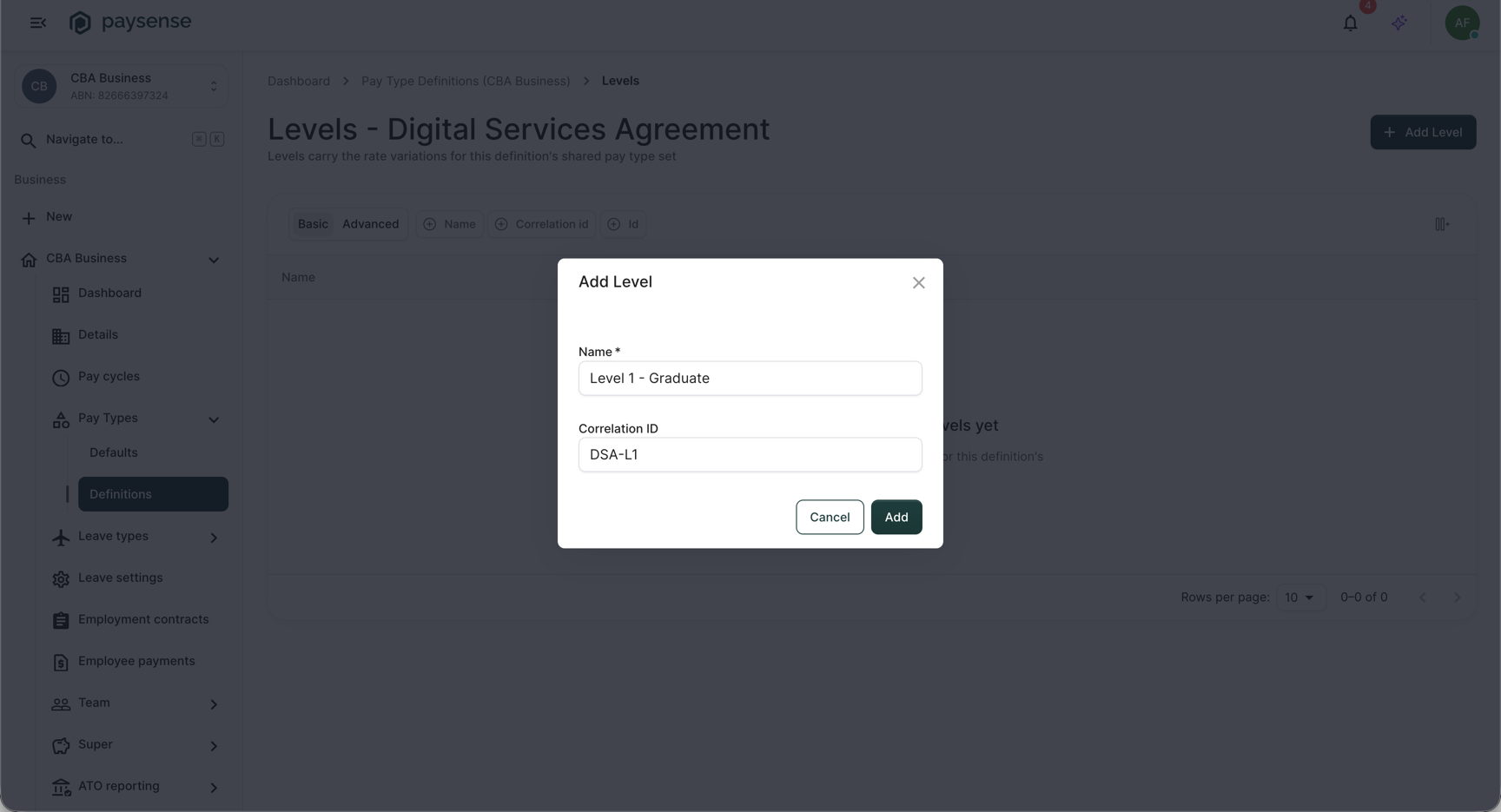Viewport: 1501px width, 812px height.
Task: Follow Pay Type Definitions breadcrumb link
Action: (466, 81)
